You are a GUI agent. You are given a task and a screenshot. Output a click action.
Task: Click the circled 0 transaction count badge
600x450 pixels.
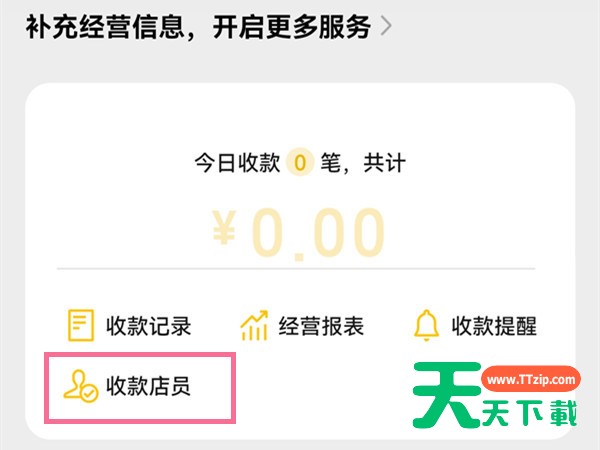[x=300, y=163]
